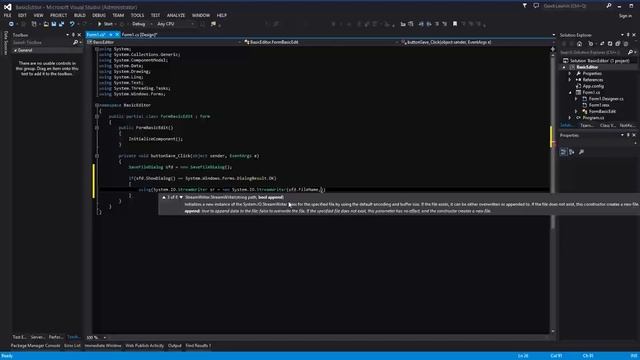Toggle auto hide pin on Toolbox panel
The height and width of the screenshot is (360, 640).
pyautogui.click(x=73, y=35)
